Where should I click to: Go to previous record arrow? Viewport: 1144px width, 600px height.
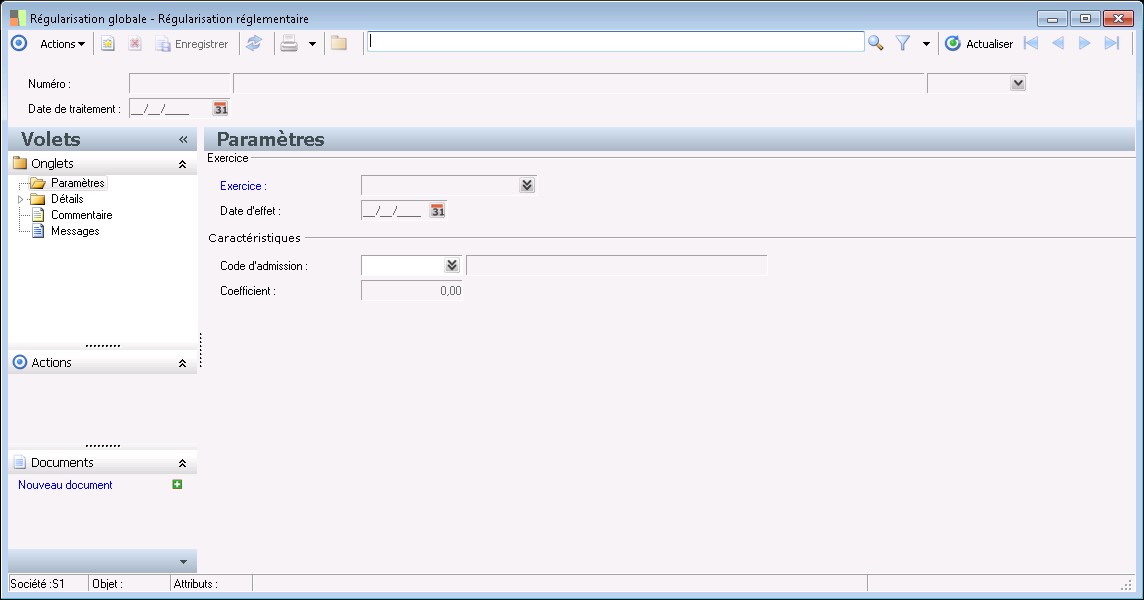point(1058,43)
